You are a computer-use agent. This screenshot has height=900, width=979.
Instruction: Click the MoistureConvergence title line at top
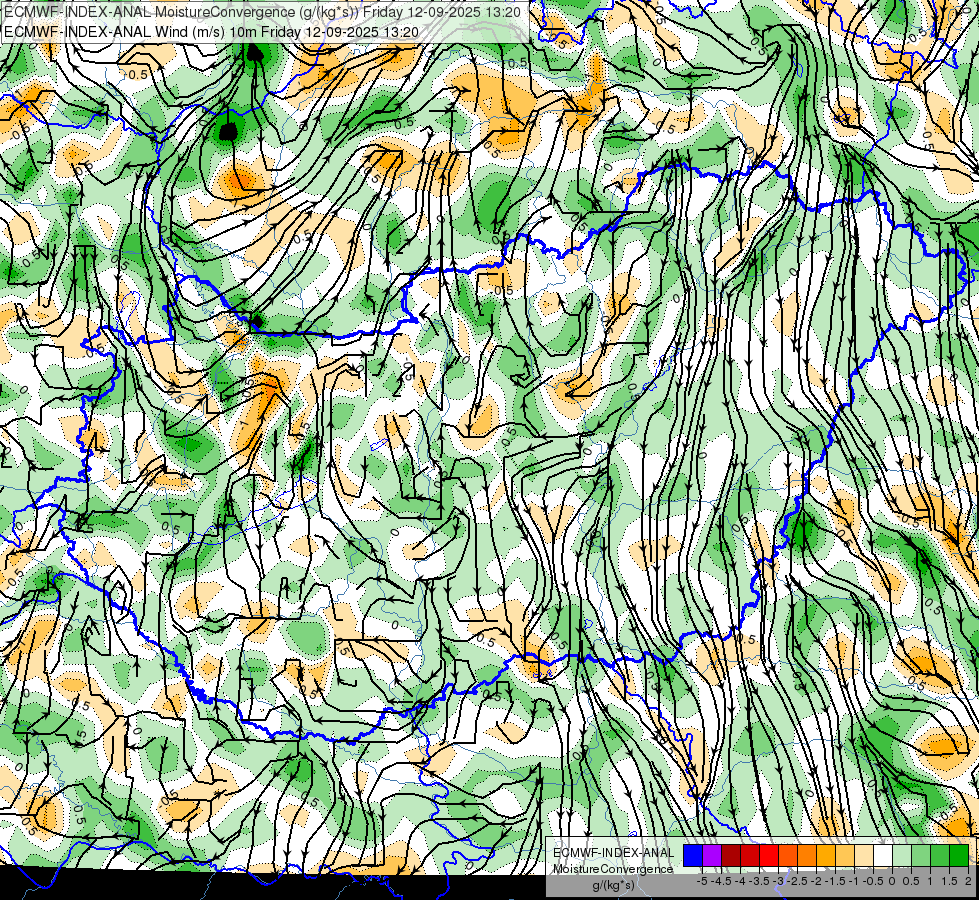pyautogui.click(x=262, y=12)
